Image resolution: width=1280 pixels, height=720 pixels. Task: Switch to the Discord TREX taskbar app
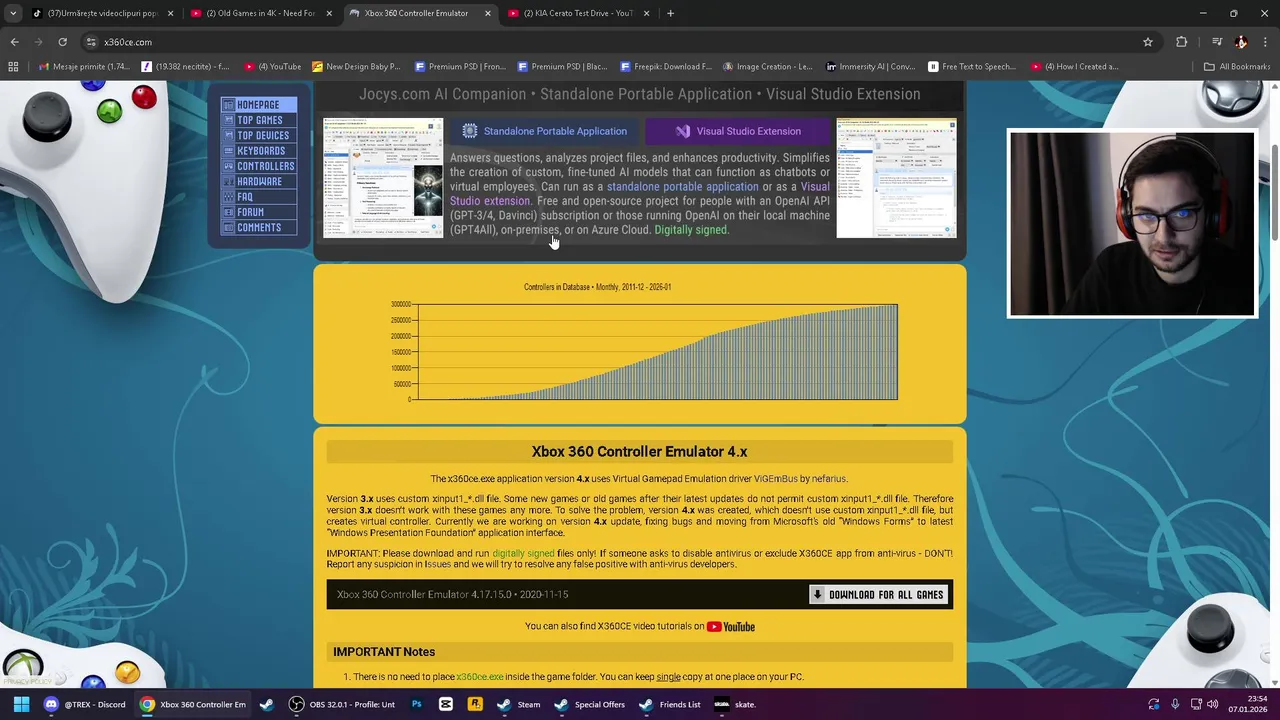coord(84,704)
